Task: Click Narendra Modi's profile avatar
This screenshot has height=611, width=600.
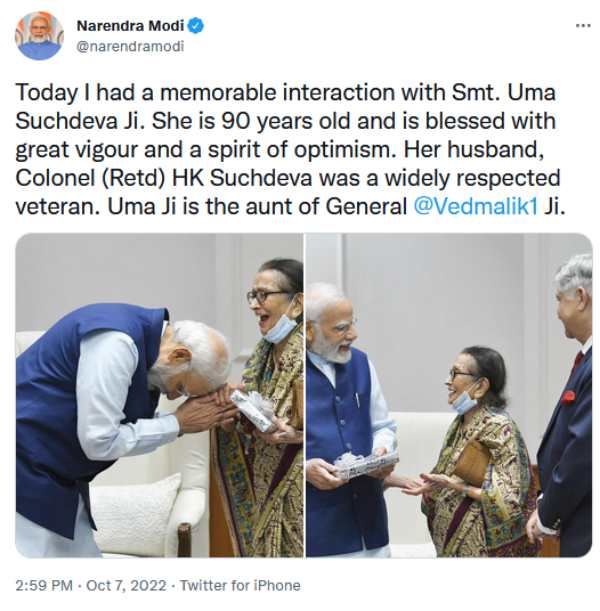Action: 39,36
